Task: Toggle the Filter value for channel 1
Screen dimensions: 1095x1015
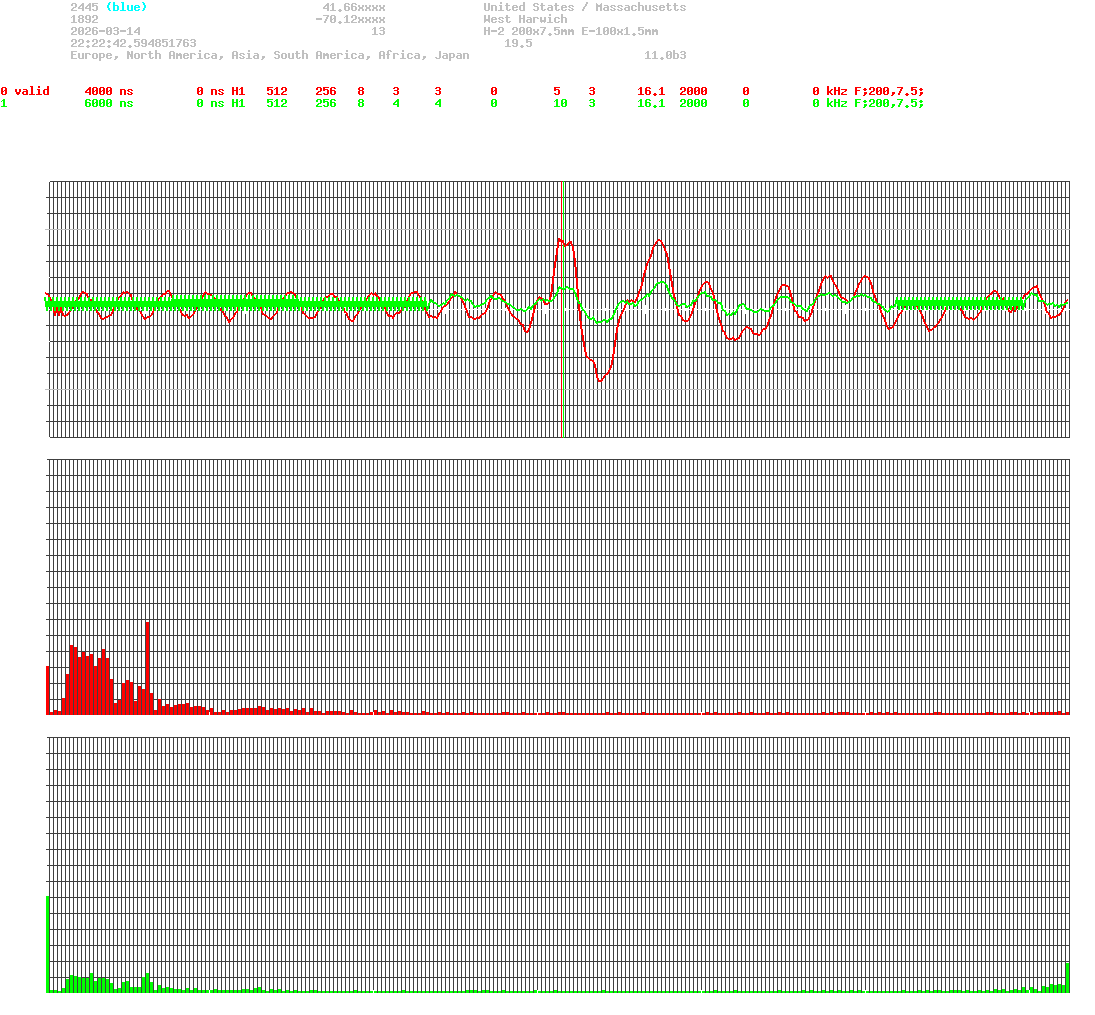Action: tap(744, 103)
